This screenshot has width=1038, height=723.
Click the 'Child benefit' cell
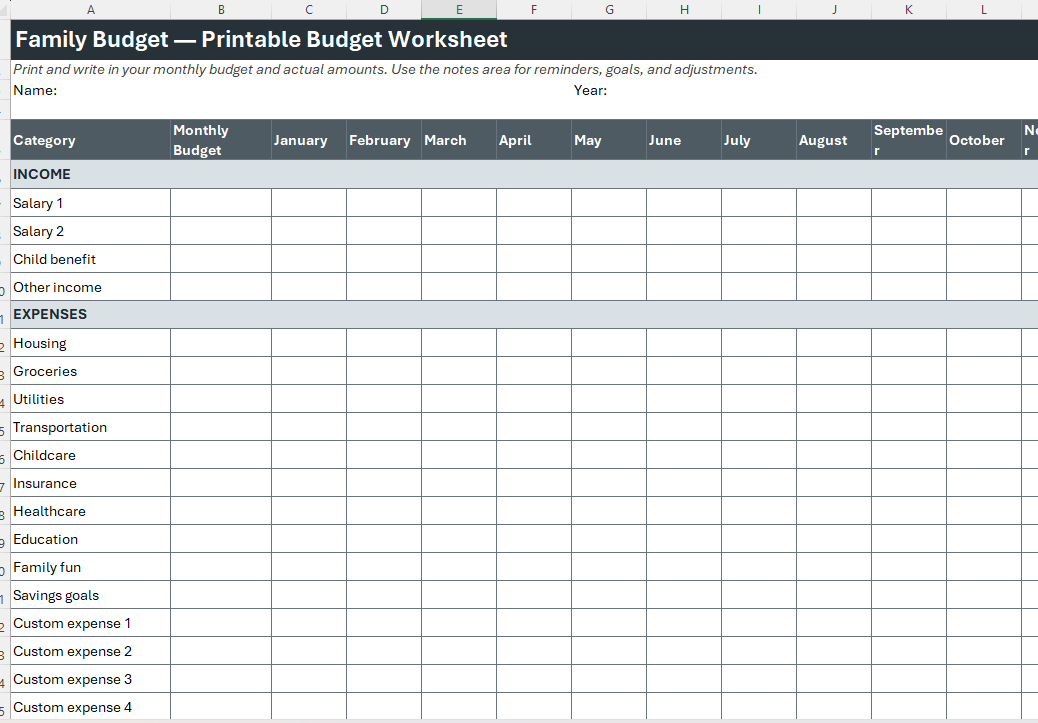click(91, 259)
